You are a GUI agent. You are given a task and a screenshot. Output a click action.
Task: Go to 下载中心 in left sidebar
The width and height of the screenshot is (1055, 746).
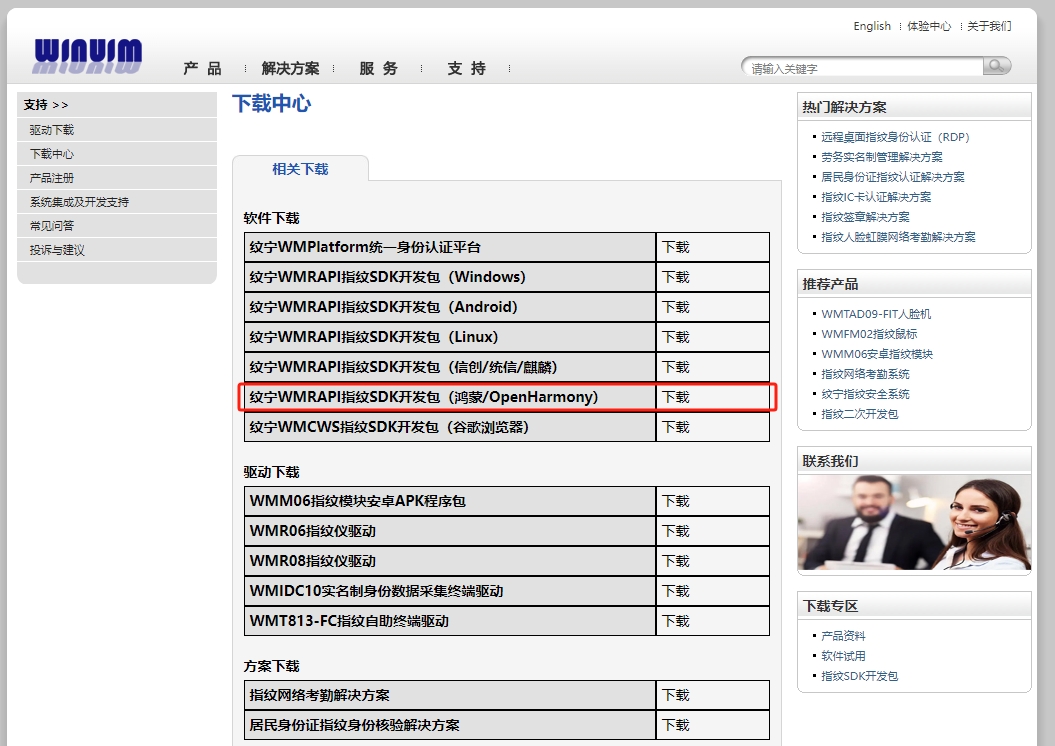pyautogui.click(x=52, y=154)
